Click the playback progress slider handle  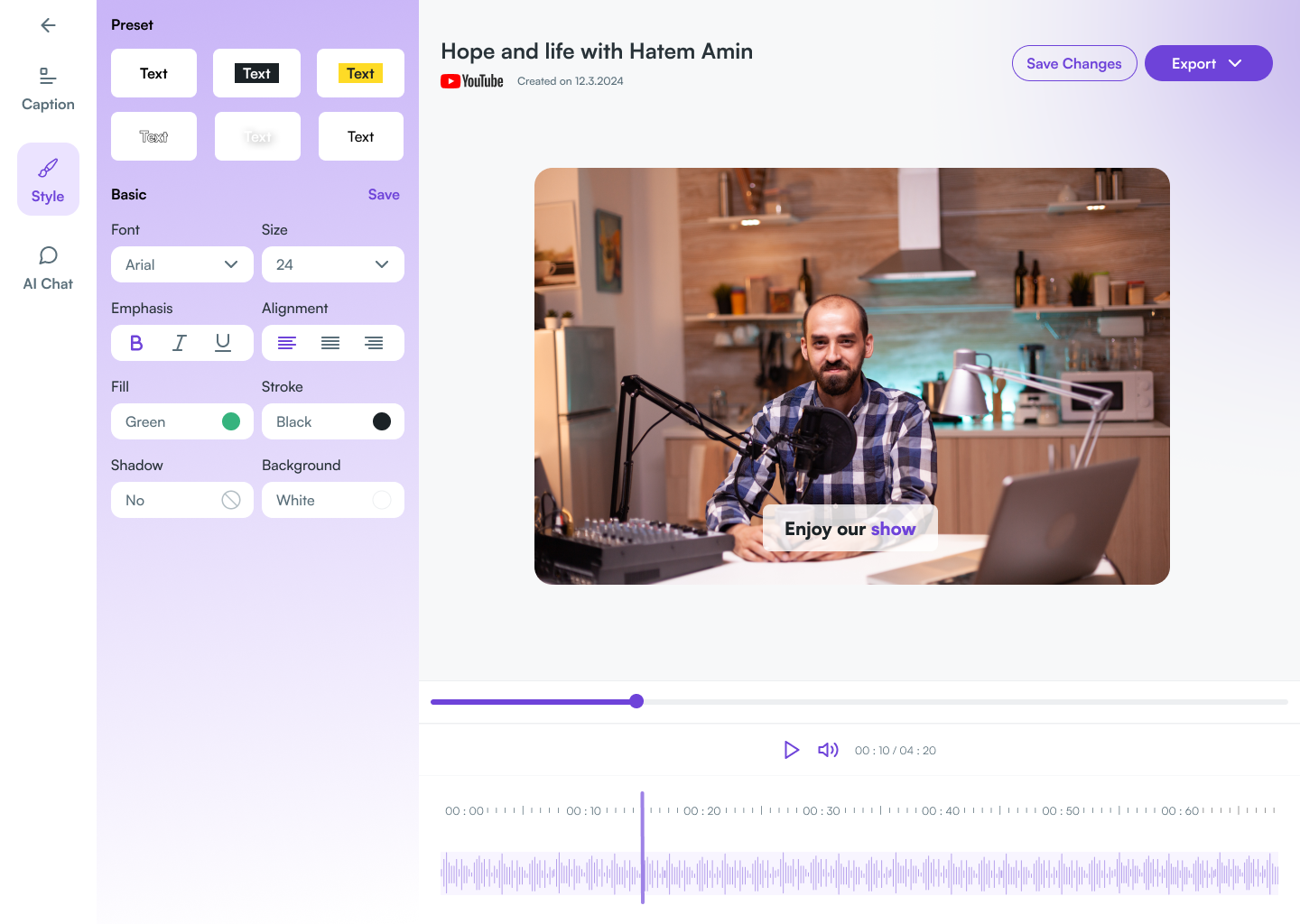click(636, 701)
